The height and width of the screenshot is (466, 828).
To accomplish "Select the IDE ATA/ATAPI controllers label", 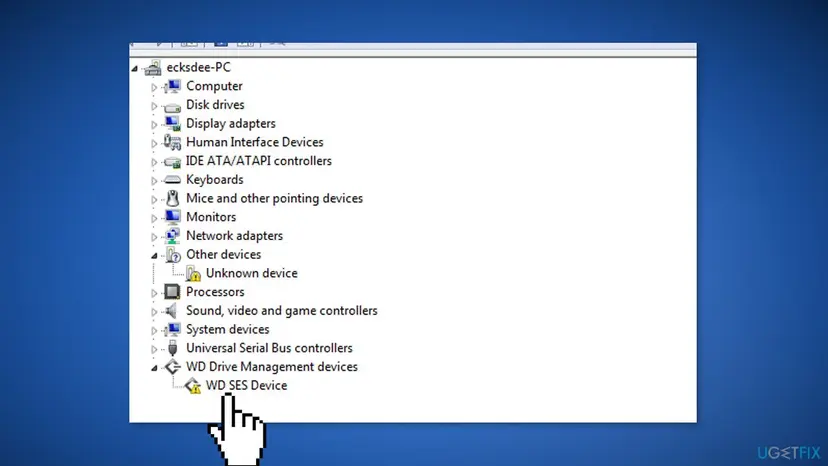I will pos(259,161).
